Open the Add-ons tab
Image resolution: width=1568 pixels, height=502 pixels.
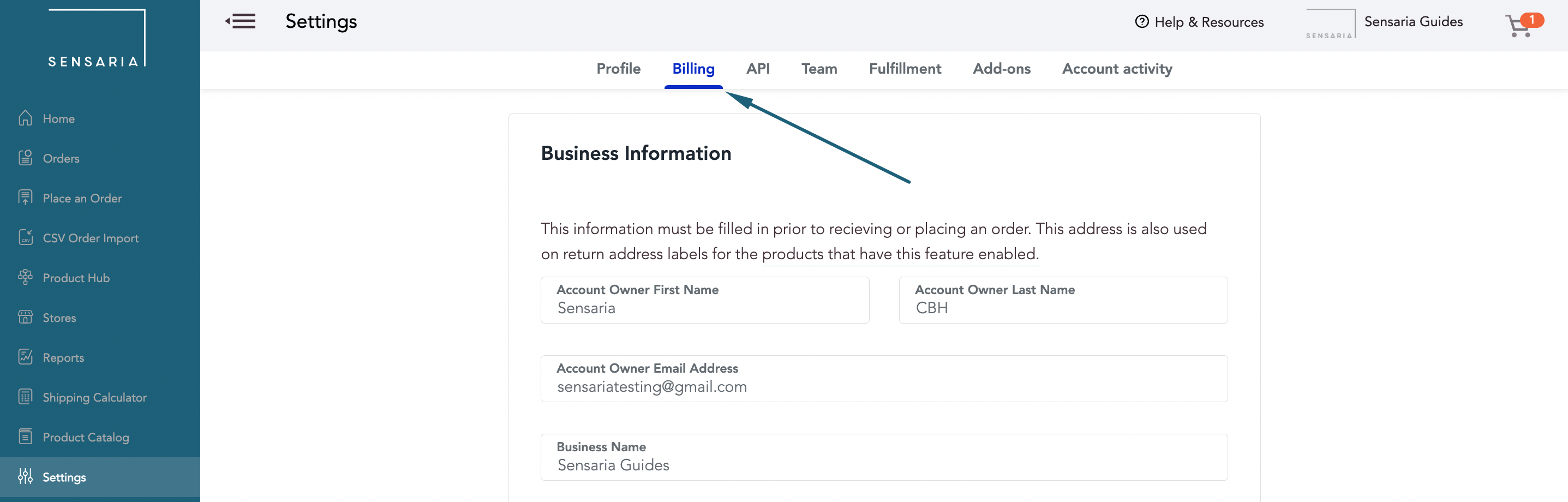point(1001,69)
